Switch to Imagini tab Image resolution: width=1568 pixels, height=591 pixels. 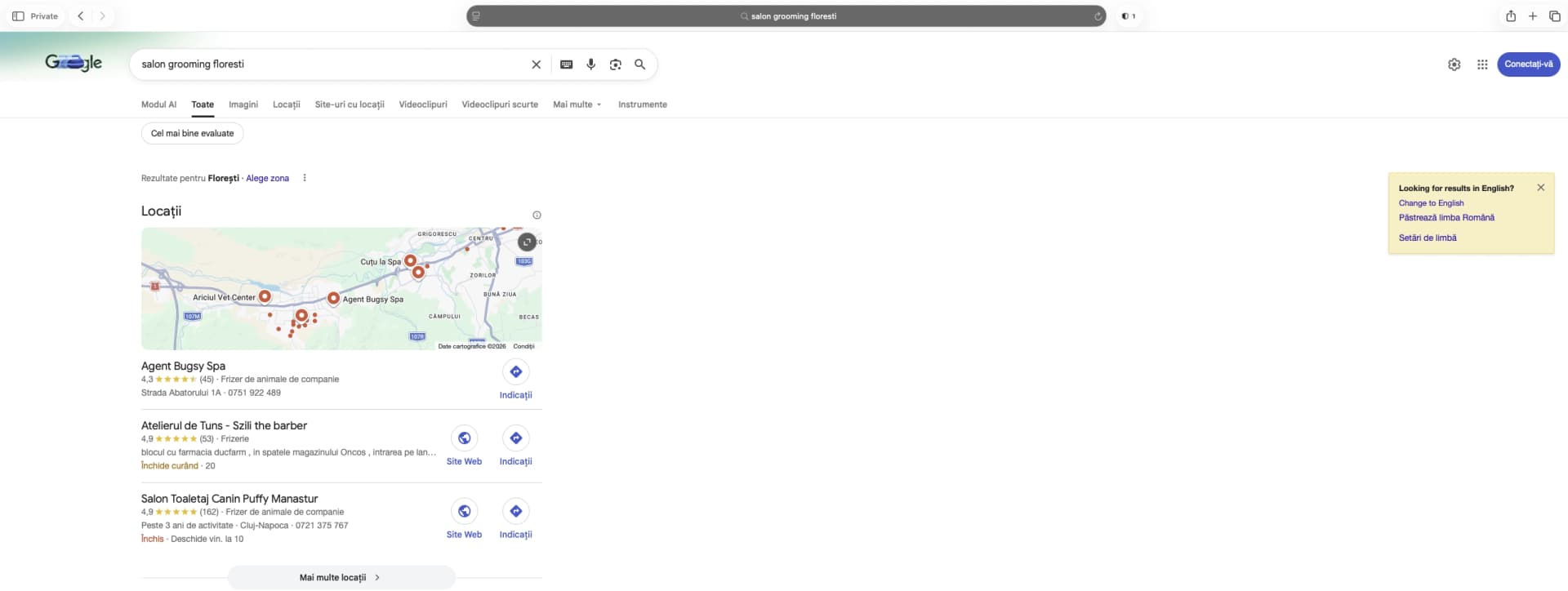click(243, 104)
